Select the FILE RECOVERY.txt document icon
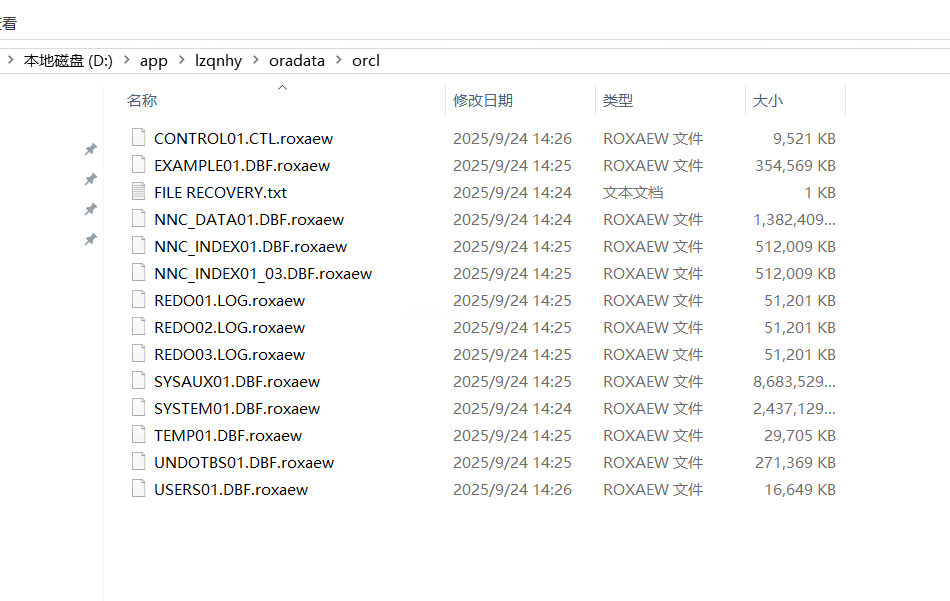 (138, 192)
